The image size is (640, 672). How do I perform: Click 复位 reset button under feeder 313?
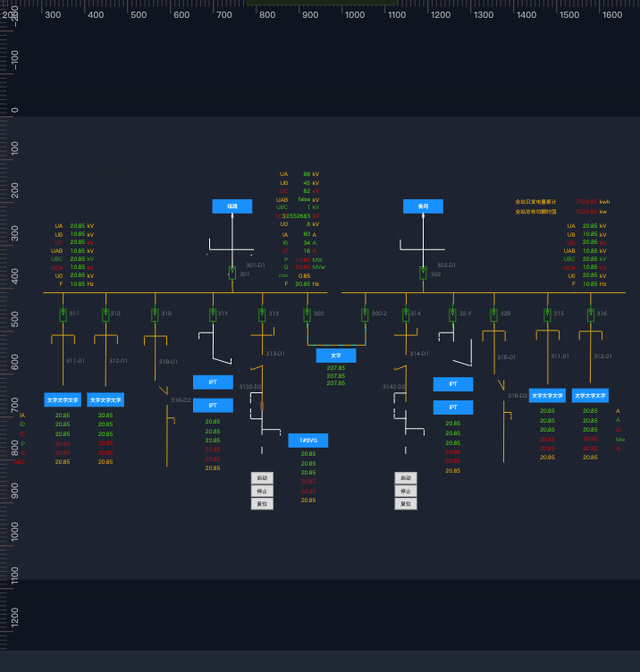coord(262,504)
